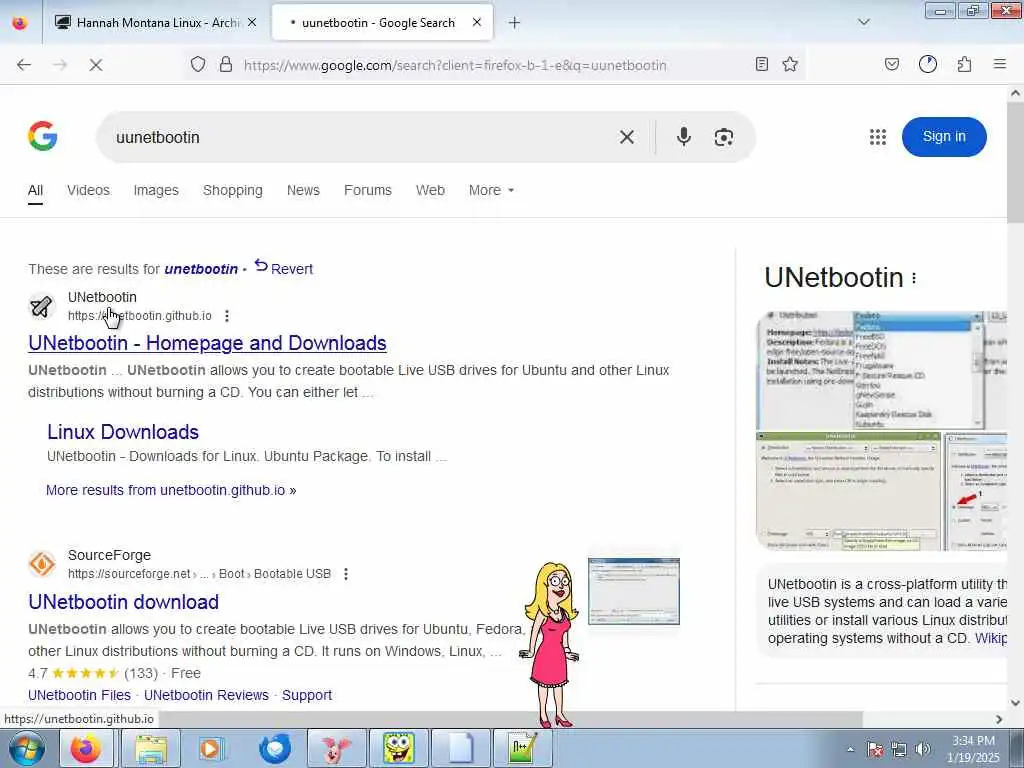Open the Pocket save icon

pos(892,64)
